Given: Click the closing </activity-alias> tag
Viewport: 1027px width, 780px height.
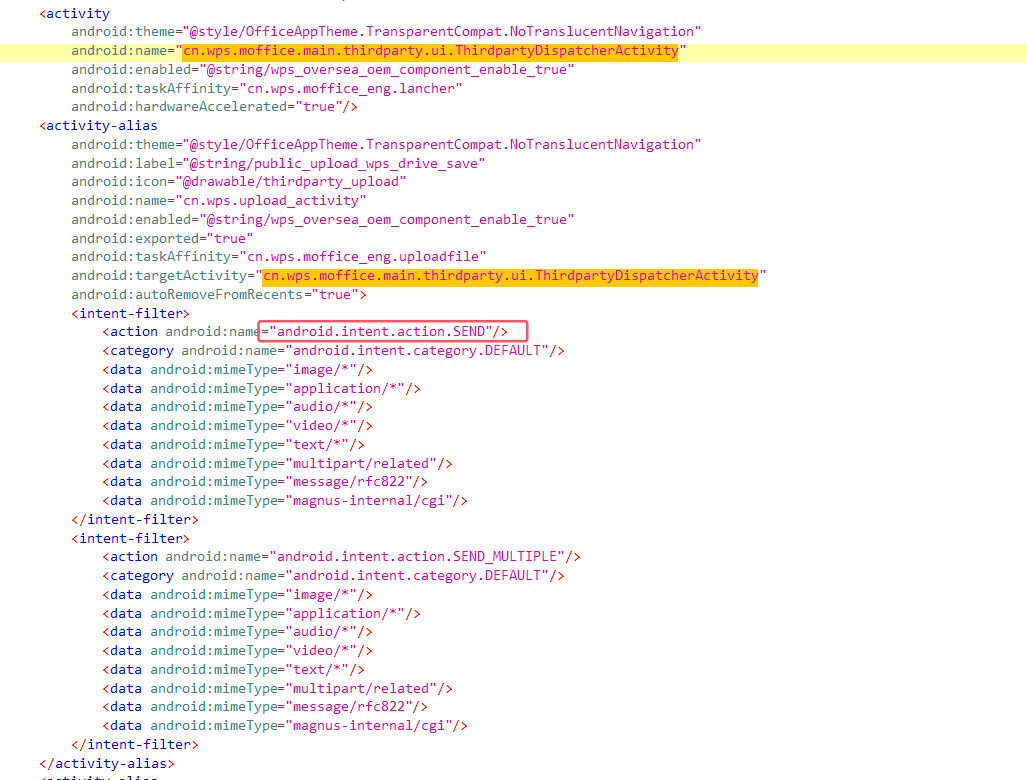Looking at the screenshot, I should point(106,763).
